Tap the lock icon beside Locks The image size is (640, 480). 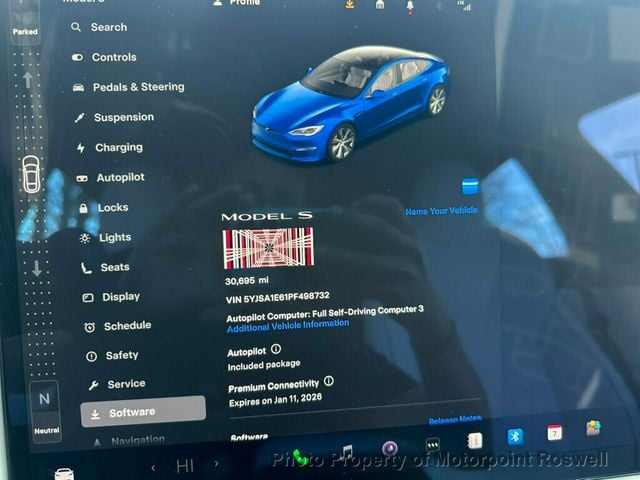point(83,209)
